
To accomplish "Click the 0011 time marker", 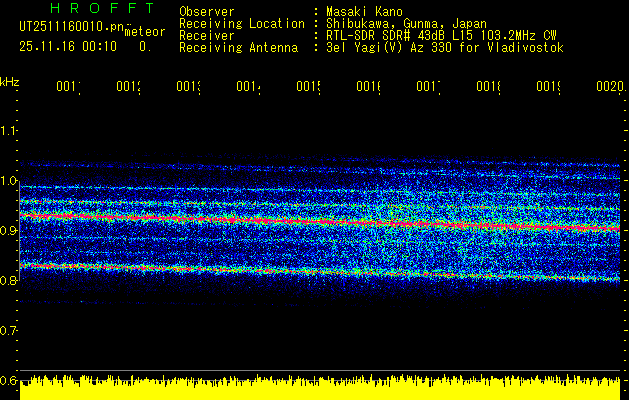I will pos(68,87).
